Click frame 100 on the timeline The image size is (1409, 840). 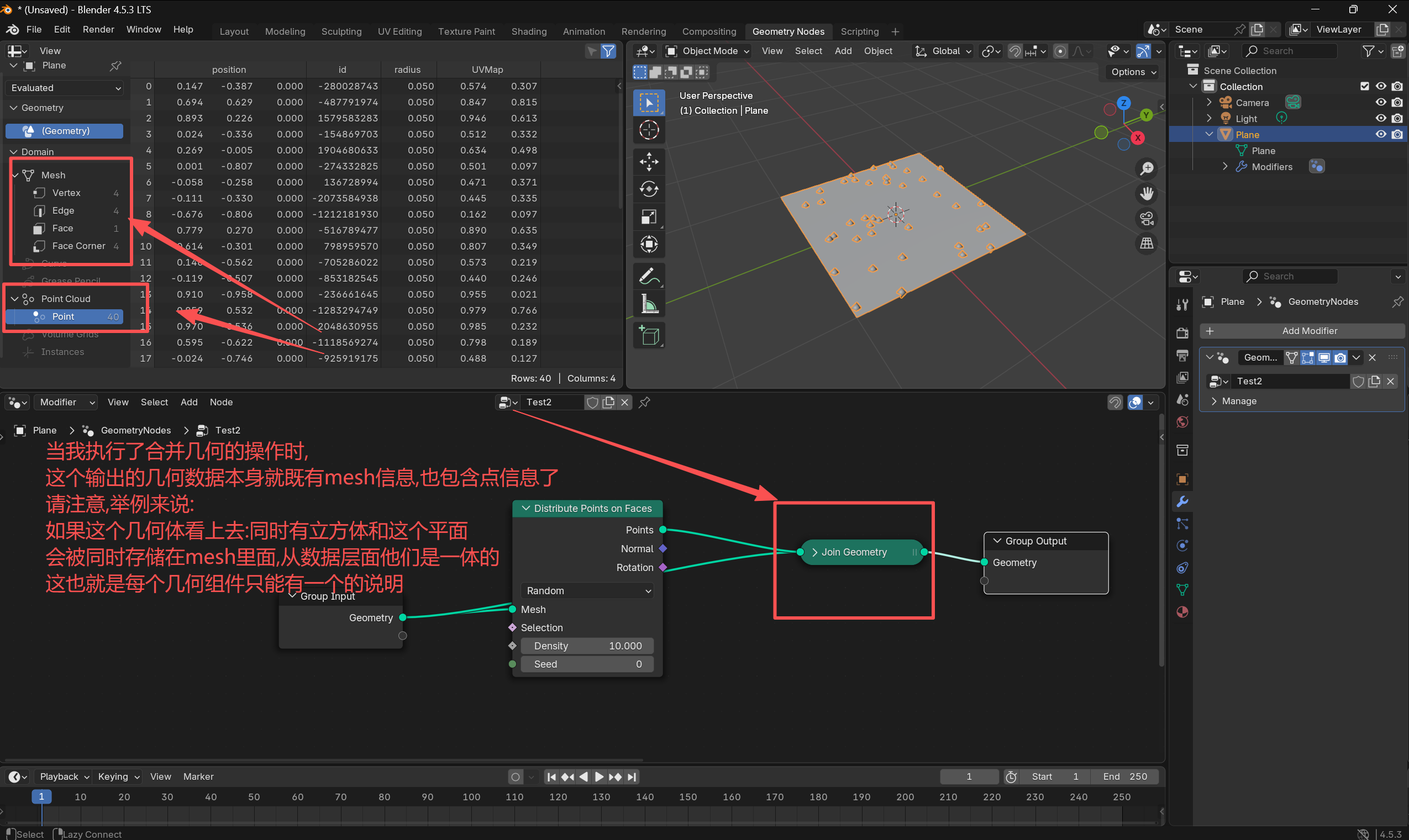[471, 796]
